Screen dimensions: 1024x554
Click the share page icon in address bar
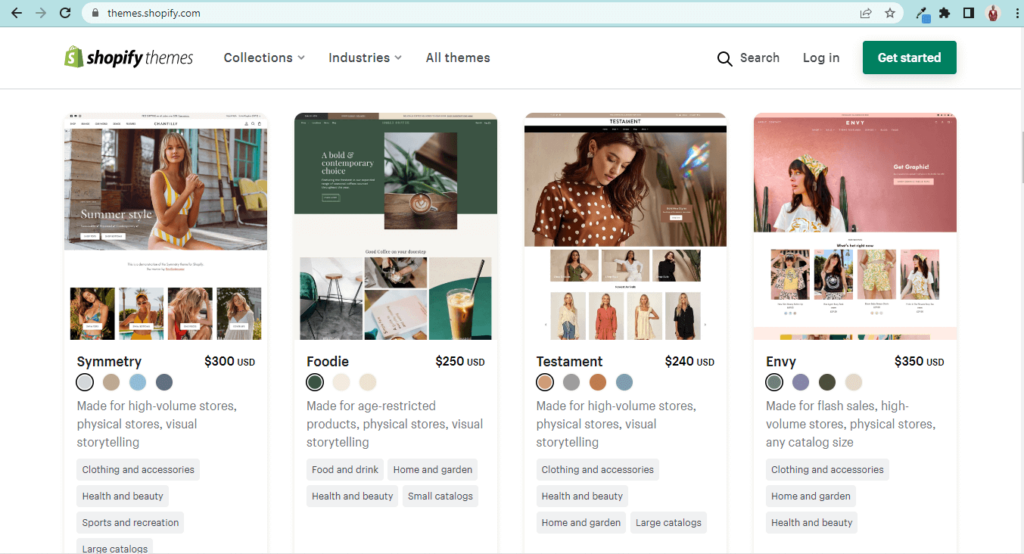click(865, 13)
